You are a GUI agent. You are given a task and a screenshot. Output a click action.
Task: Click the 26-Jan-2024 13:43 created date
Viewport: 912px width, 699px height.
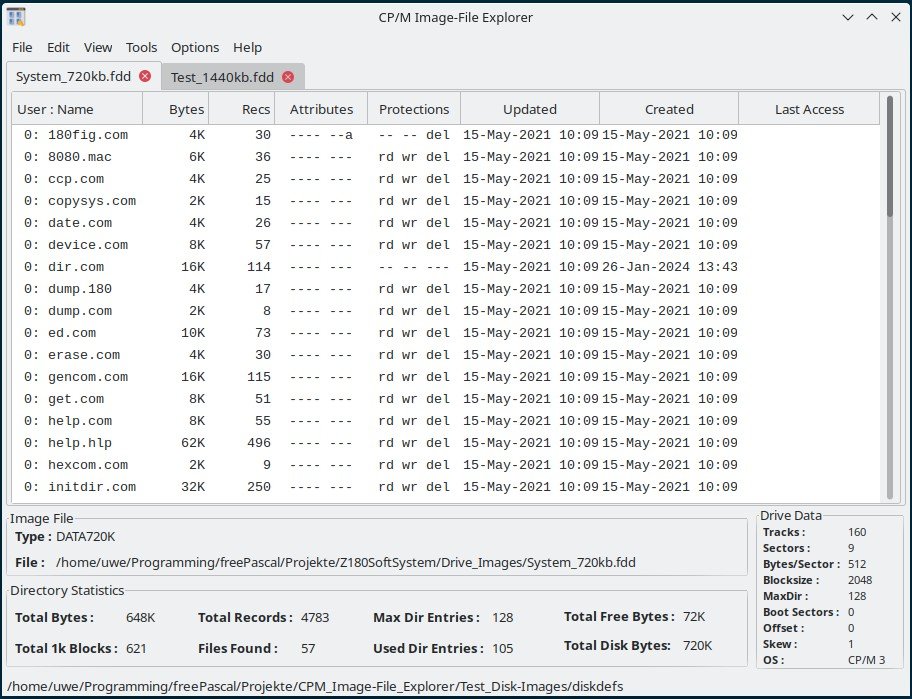[669, 267]
